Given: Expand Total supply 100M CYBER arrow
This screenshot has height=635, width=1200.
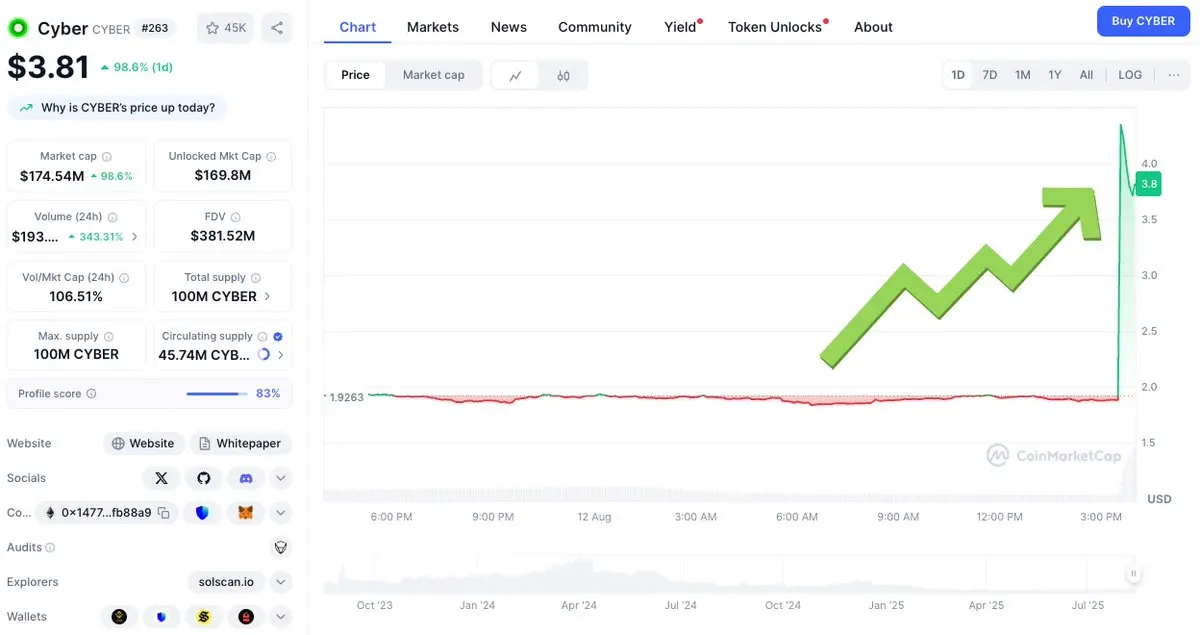Looking at the screenshot, I should tap(267, 297).
